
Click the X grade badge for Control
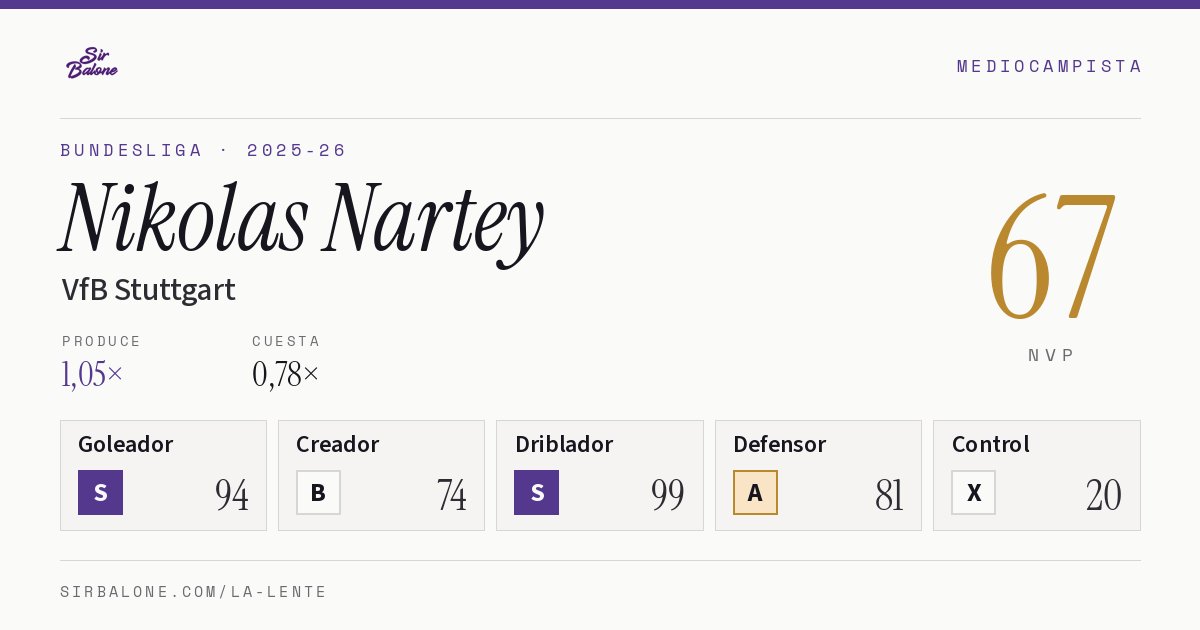(x=973, y=492)
